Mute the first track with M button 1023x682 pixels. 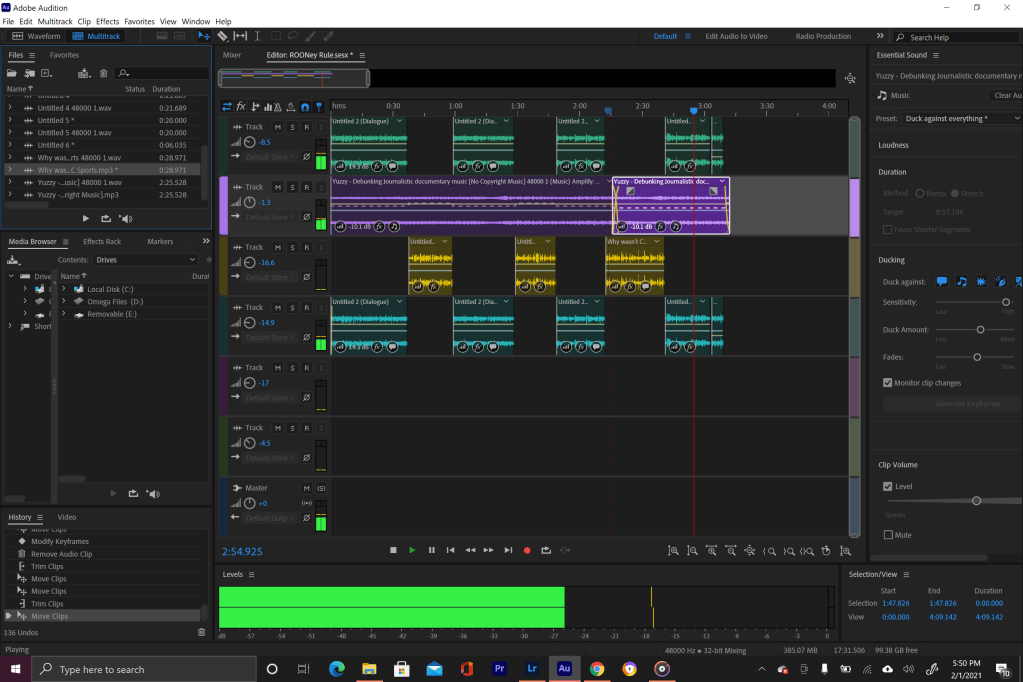278,127
